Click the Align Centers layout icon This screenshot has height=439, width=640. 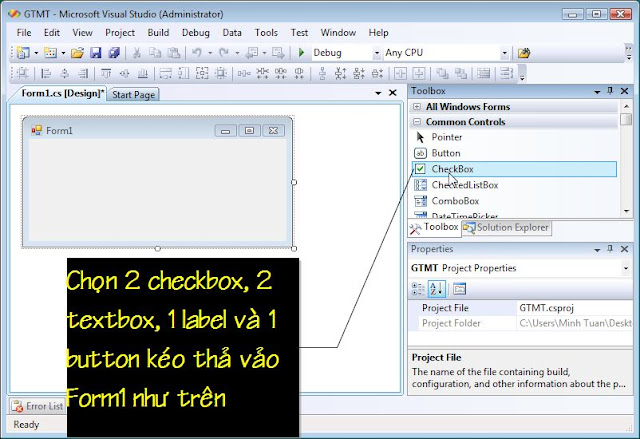coord(64,73)
